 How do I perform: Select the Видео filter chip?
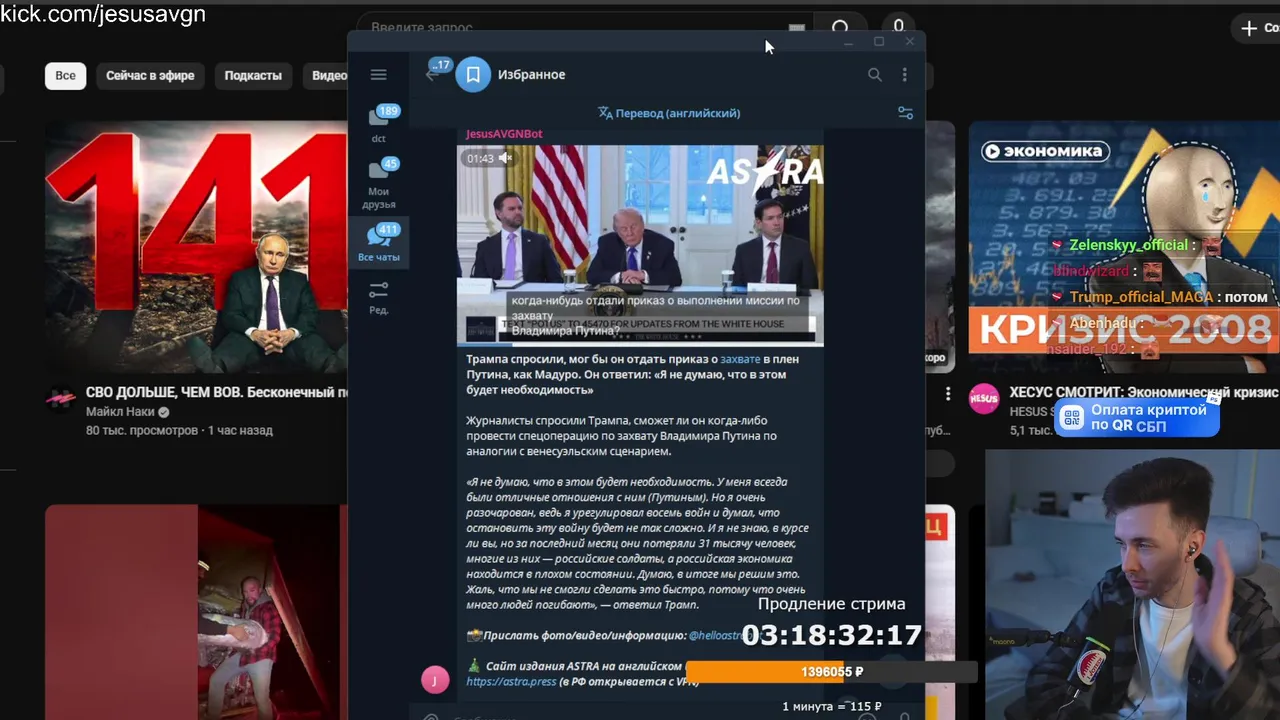tap(329, 75)
